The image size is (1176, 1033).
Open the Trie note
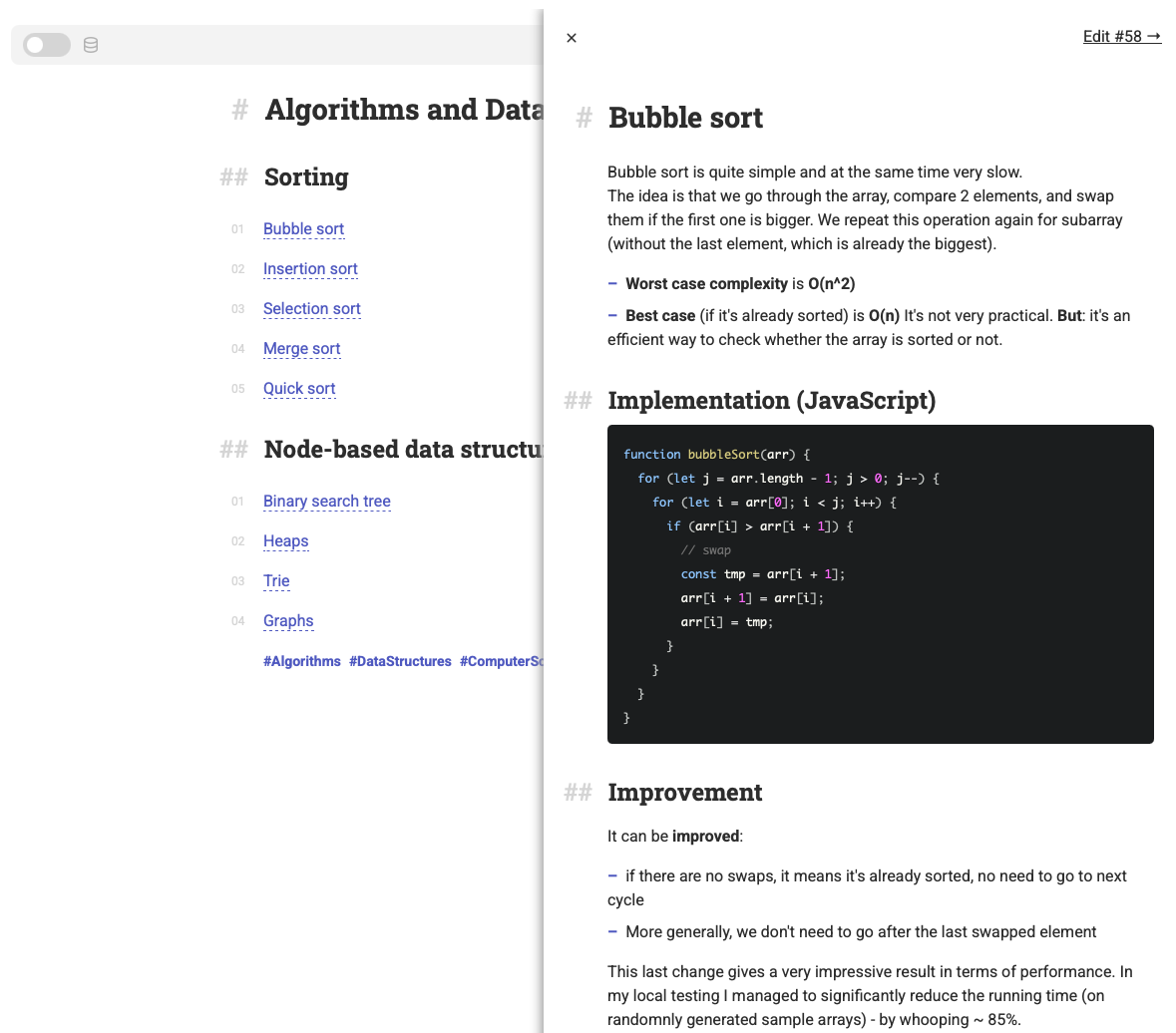(276, 581)
